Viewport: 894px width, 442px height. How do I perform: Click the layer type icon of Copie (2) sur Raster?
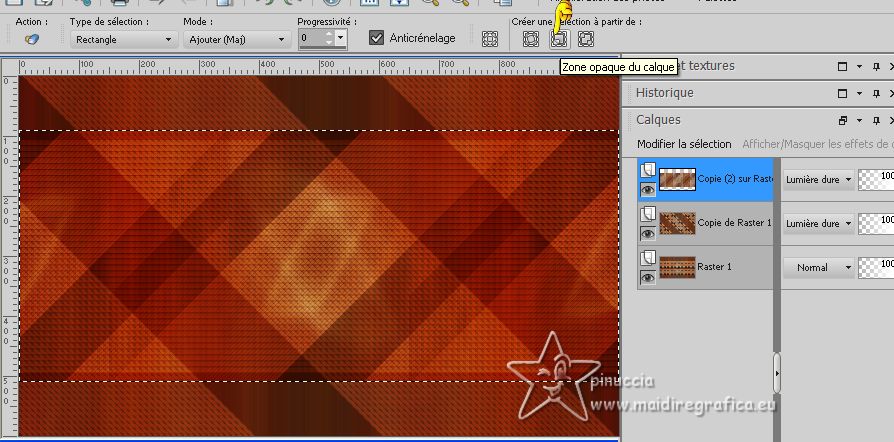click(x=648, y=170)
